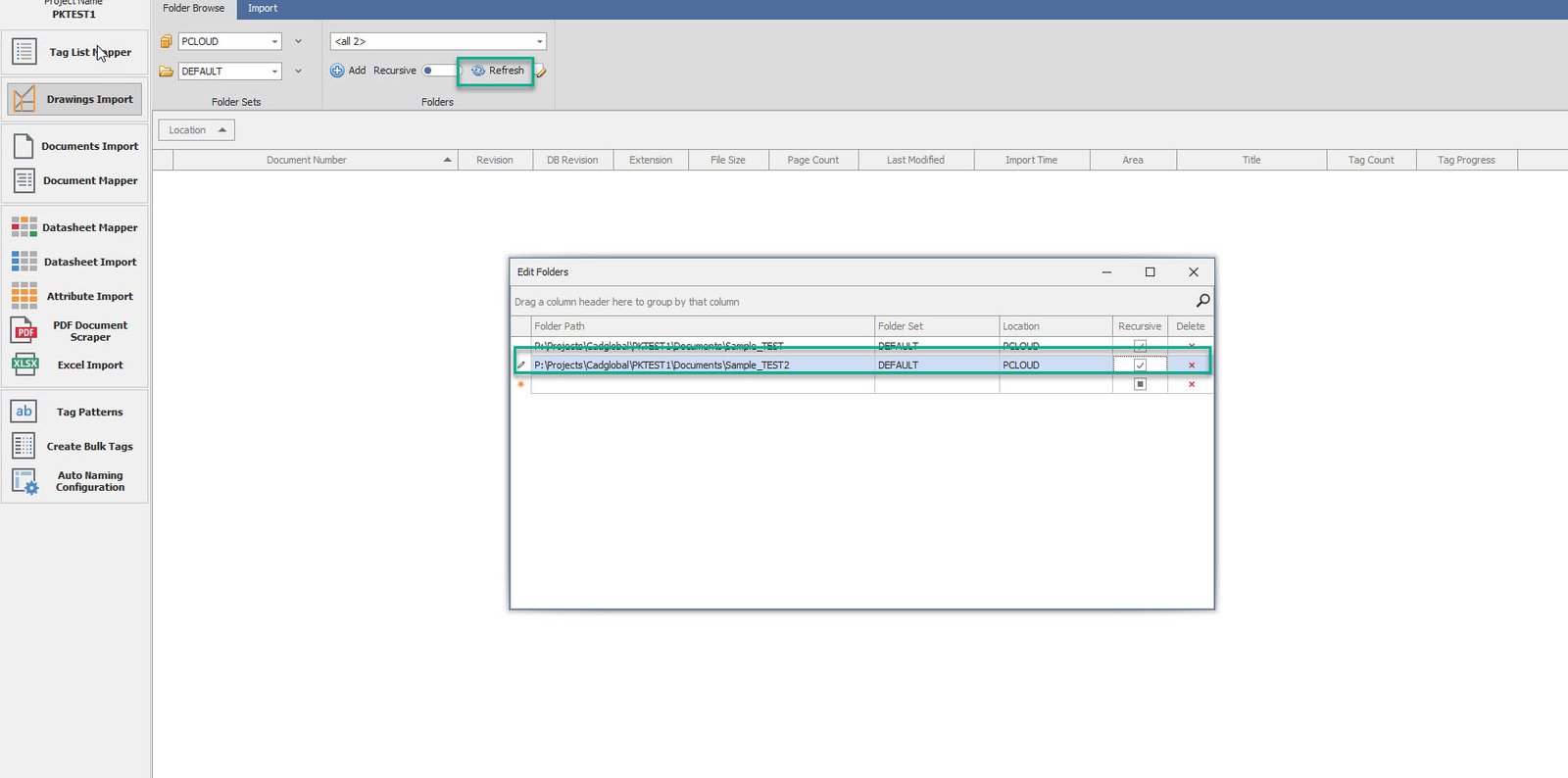
Task: Click the Datasheet Mapper icon
Action: pos(24,227)
